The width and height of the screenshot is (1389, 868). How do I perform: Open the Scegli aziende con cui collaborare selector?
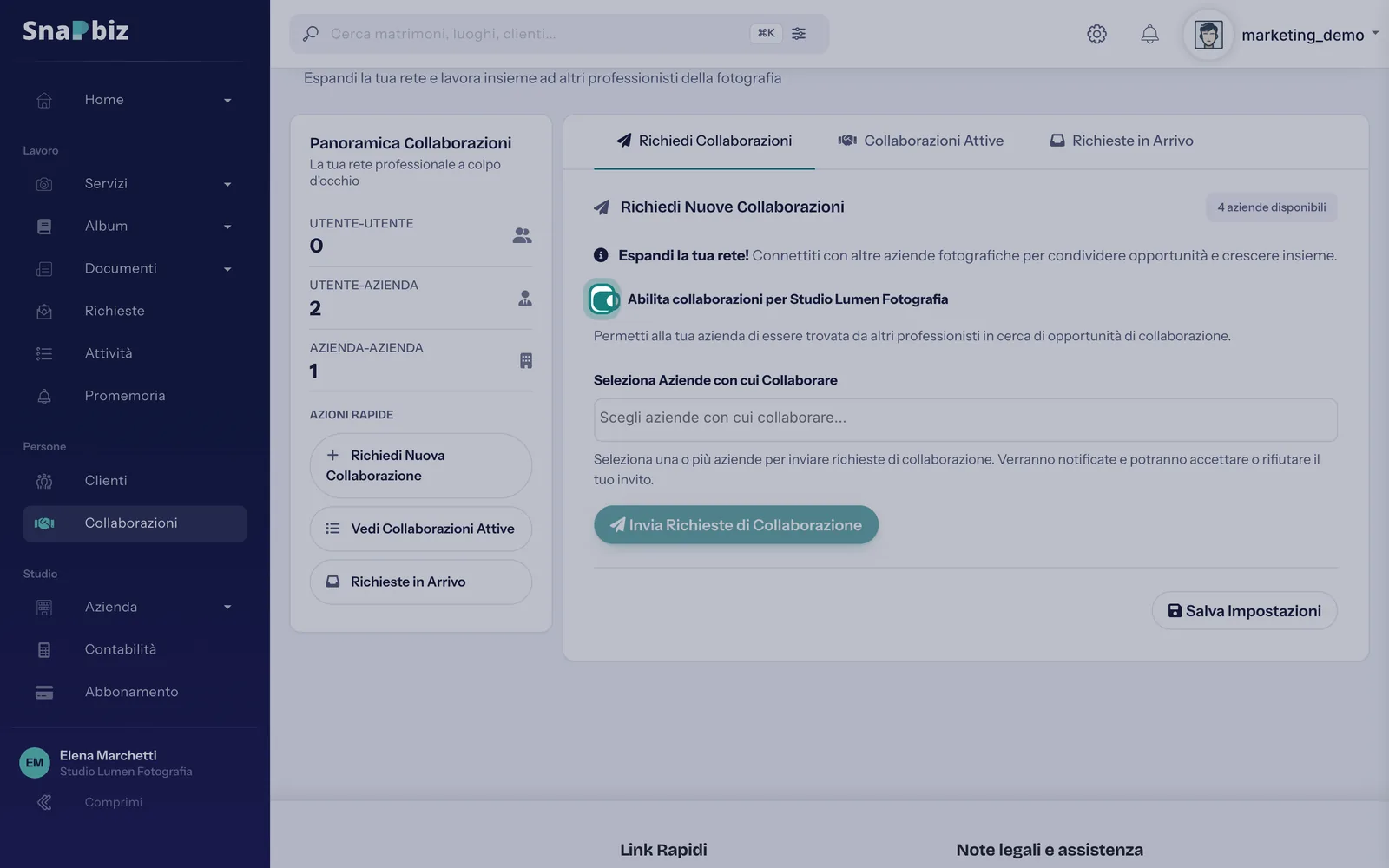tap(965, 419)
